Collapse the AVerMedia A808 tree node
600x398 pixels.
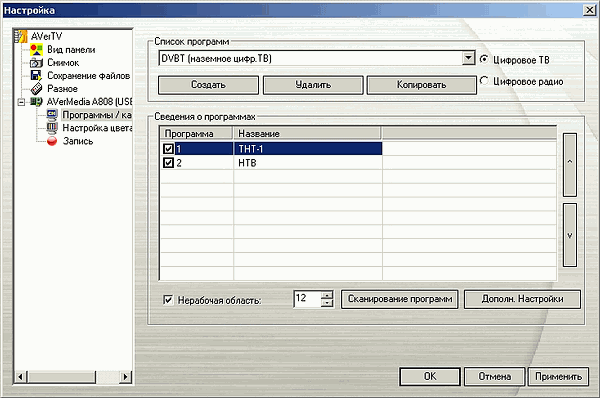[21, 102]
